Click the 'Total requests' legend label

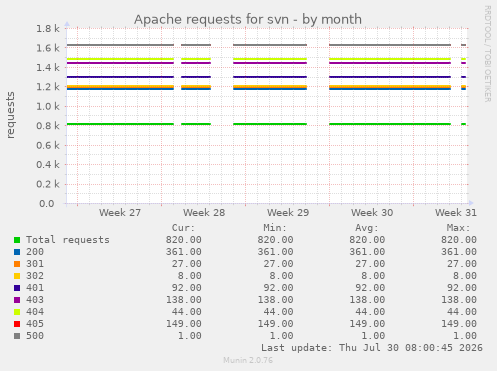(x=68, y=240)
